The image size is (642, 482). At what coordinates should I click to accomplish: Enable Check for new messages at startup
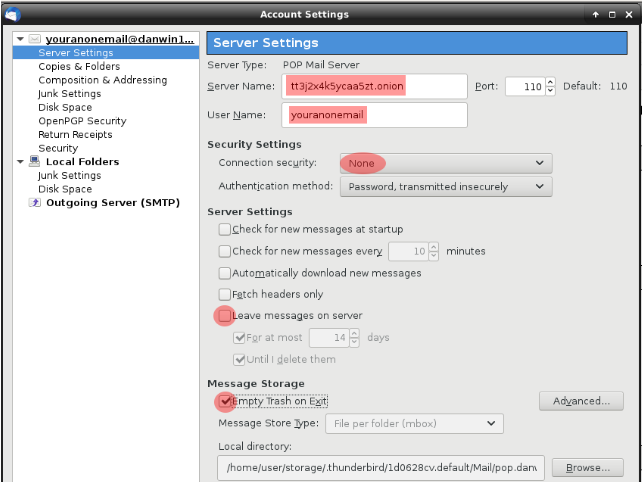coord(225,229)
